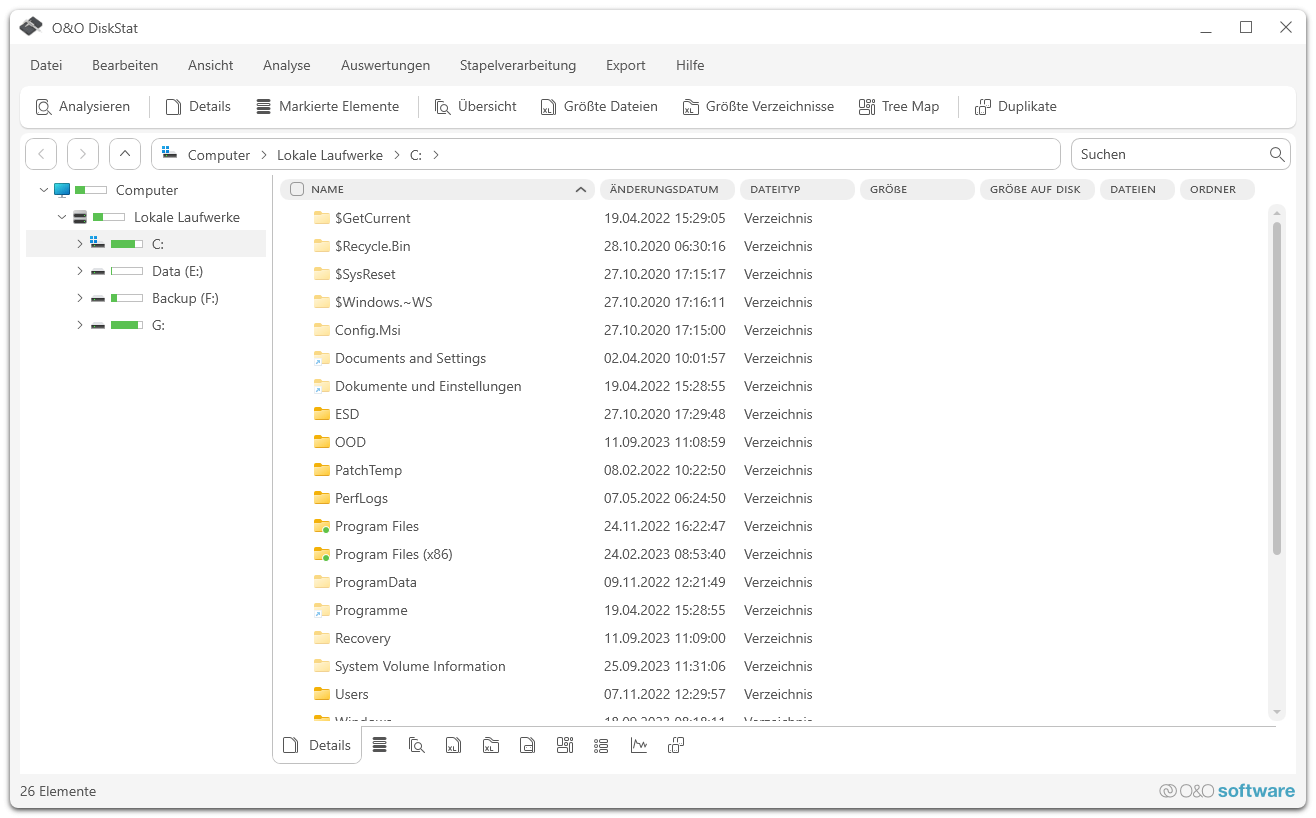
Task: Switch to bottom largest files XL tab
Action: 454,745
